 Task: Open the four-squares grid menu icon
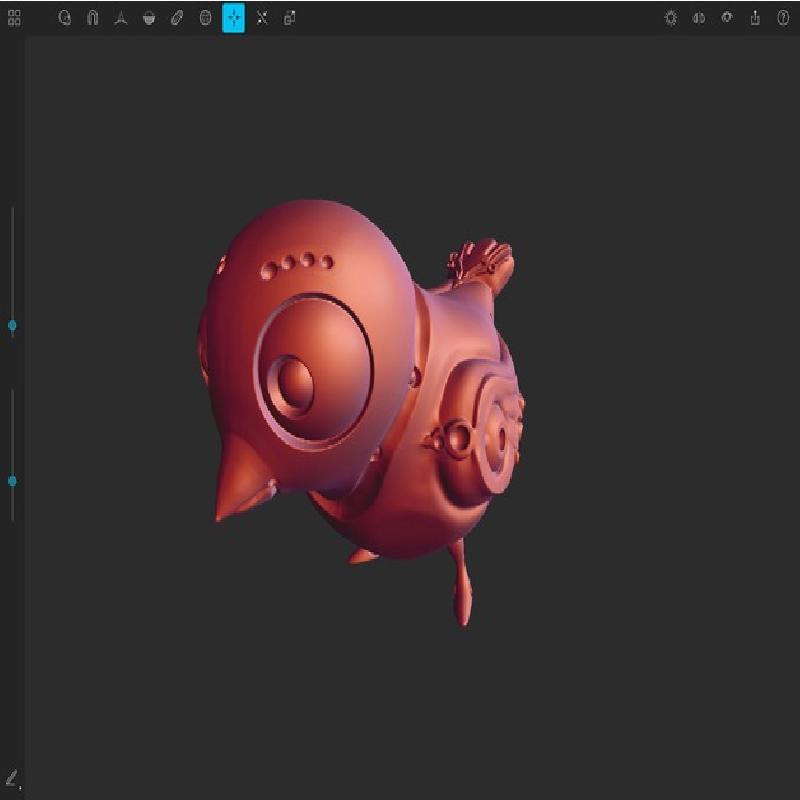(x=14, y=18)
